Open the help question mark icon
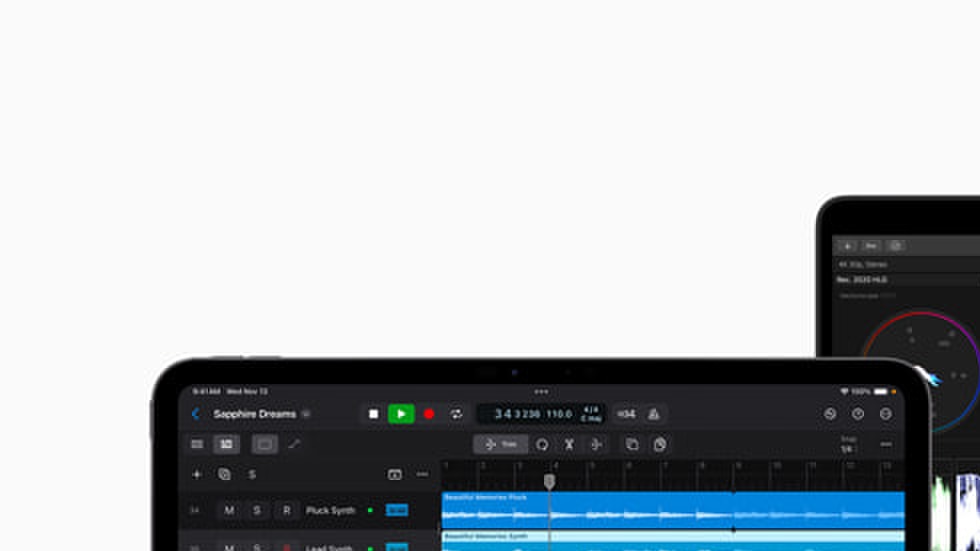 coord(858,414)
